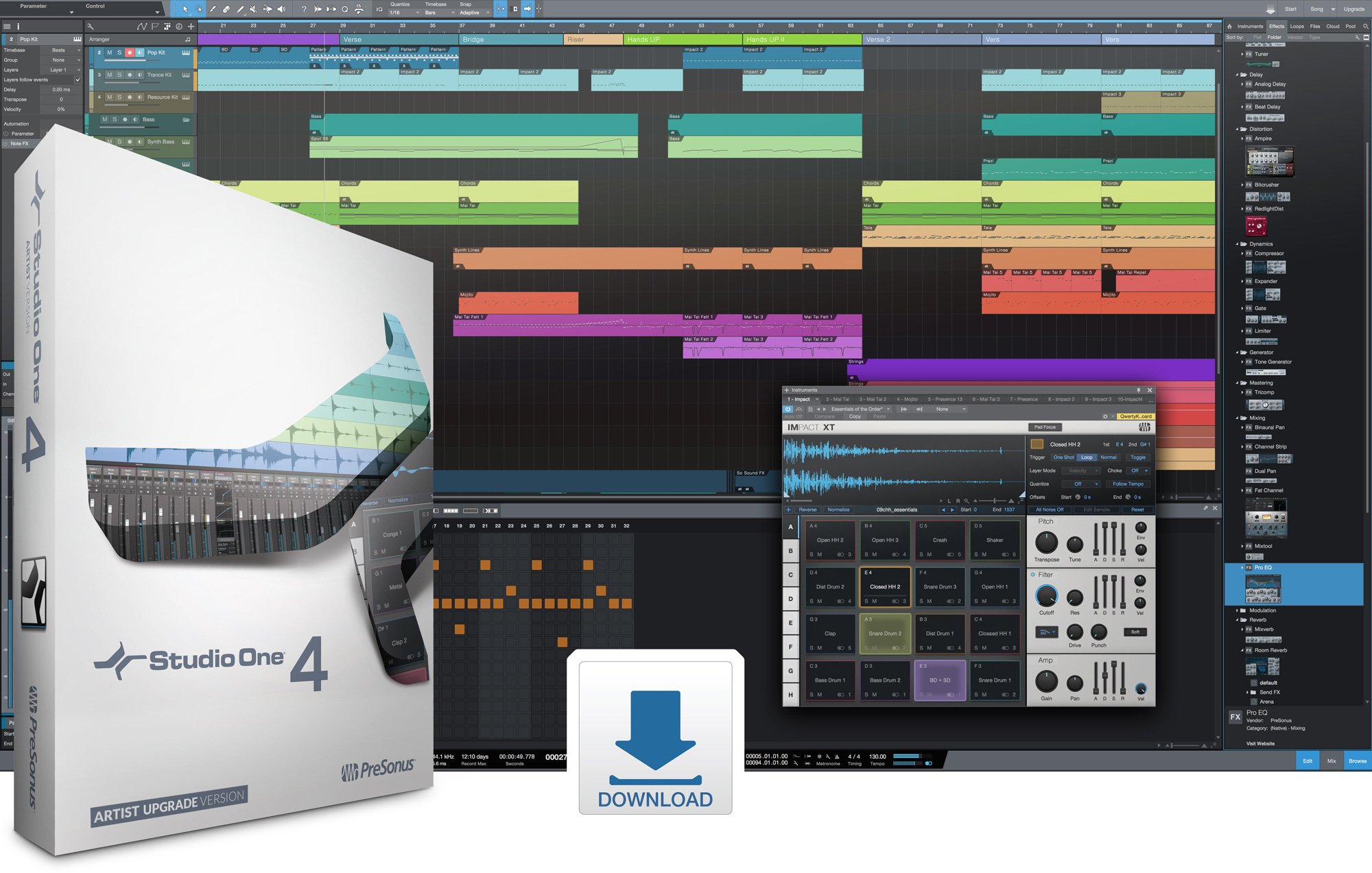Toggle Impact XT power bypass icon
Image resolution: width=1372 pixels, height=873 pixels.
(x=788, y=409)
